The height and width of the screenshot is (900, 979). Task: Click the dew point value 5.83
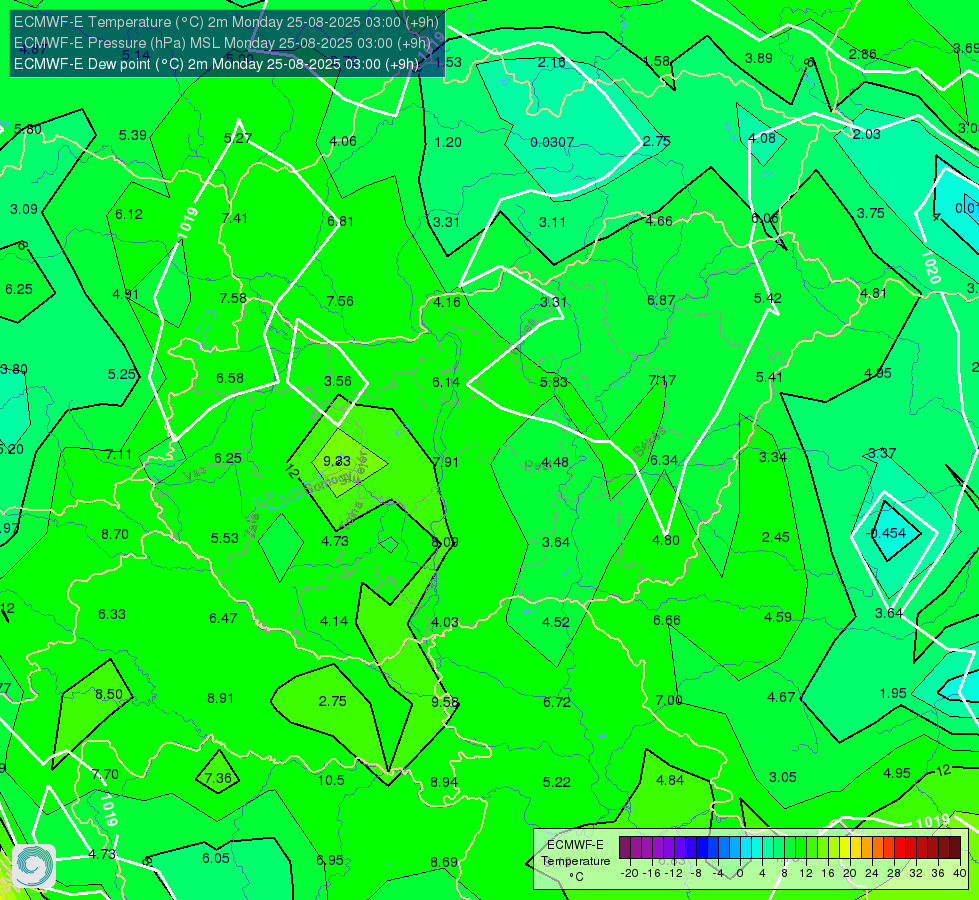click(x=554, y=382)
